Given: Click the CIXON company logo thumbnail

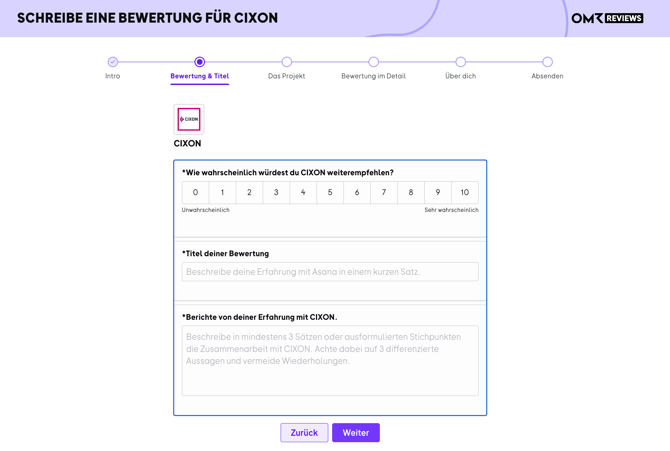Looking at the screenshot, I should click(189, 119).
